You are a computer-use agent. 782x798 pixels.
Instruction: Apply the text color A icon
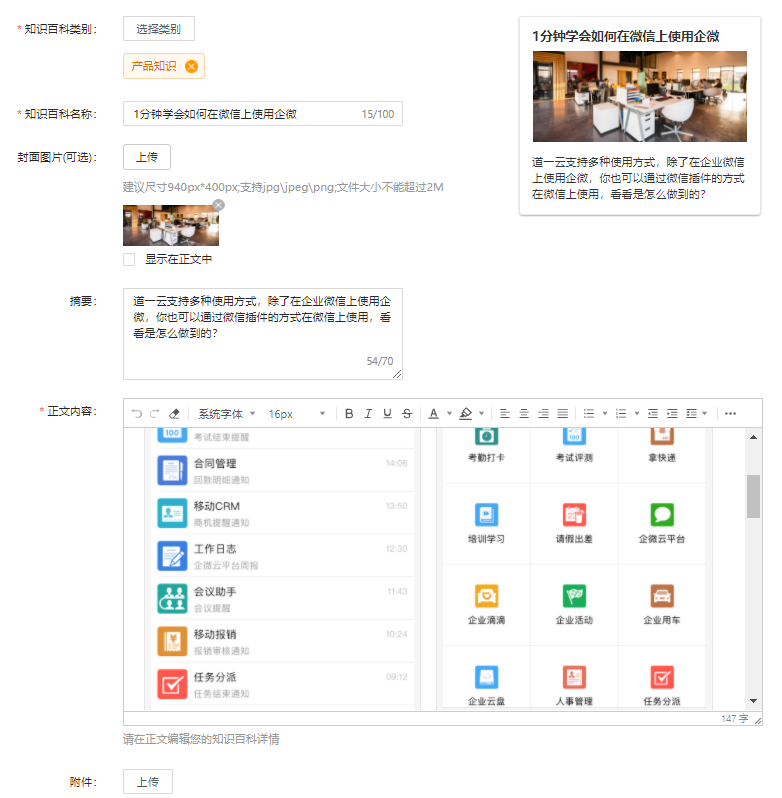pos(433,414)
